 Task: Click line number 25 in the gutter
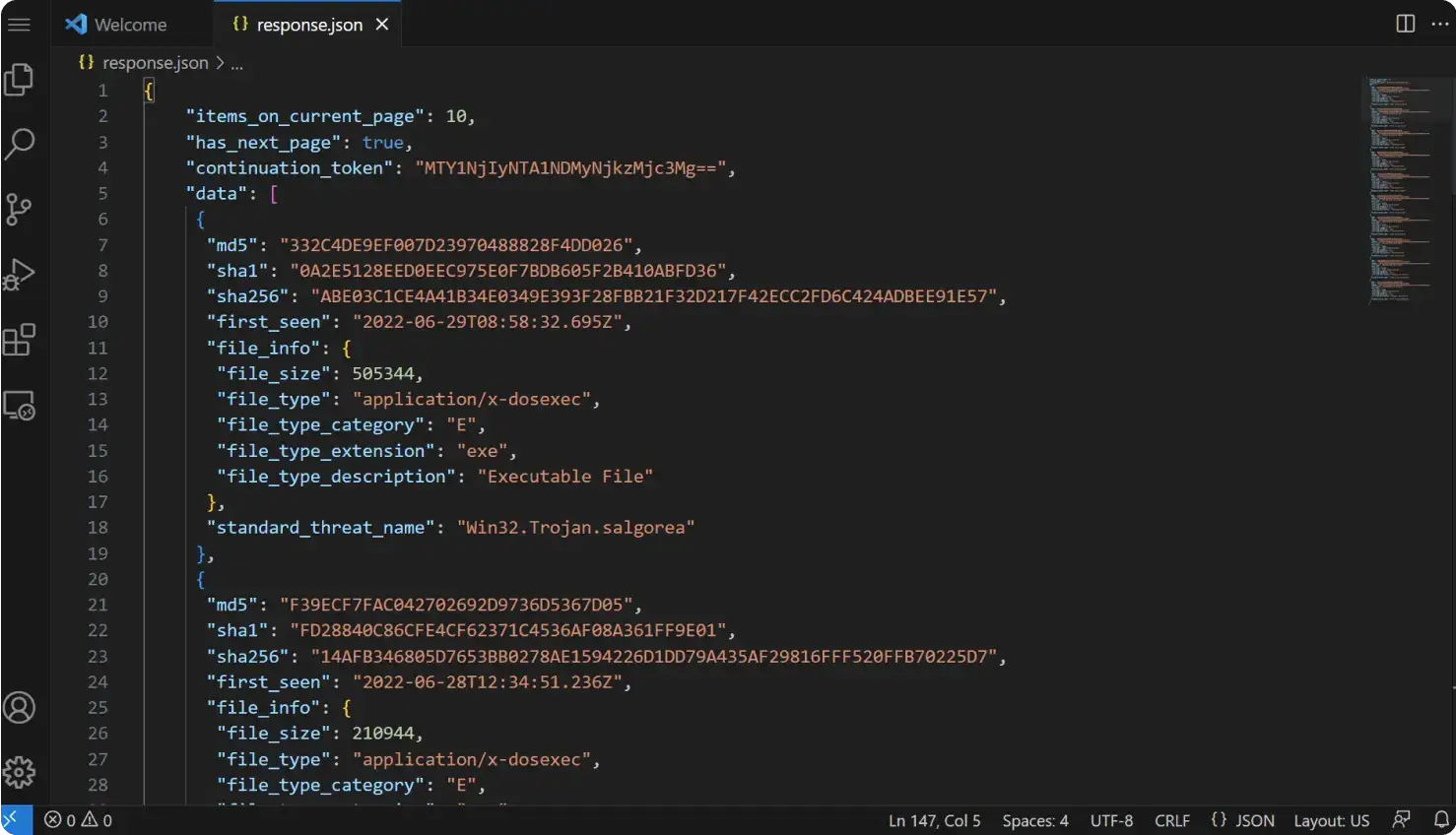tap(98, 707)
